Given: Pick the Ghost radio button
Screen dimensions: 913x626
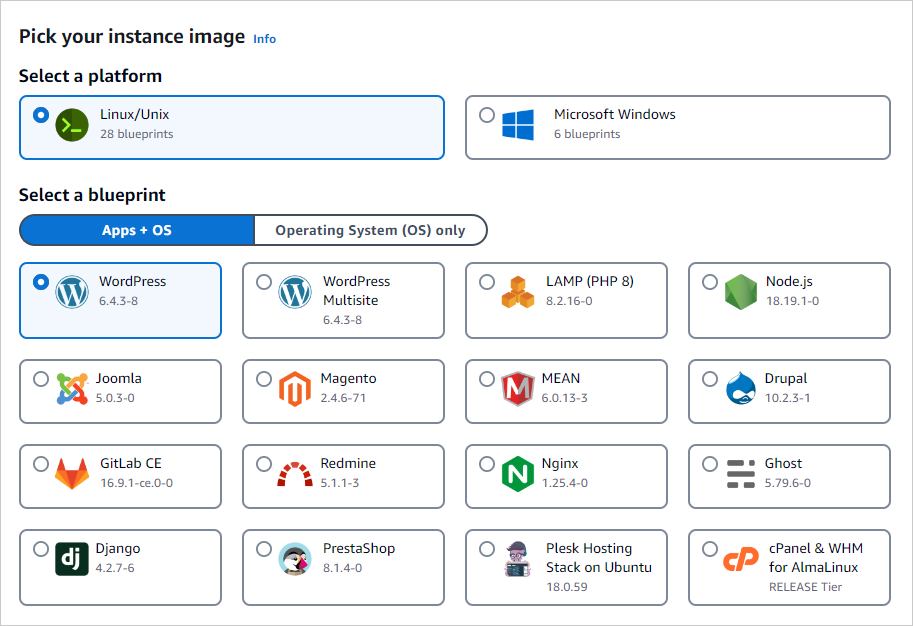Looking at the screenshot, I should [x=710, y=464].
